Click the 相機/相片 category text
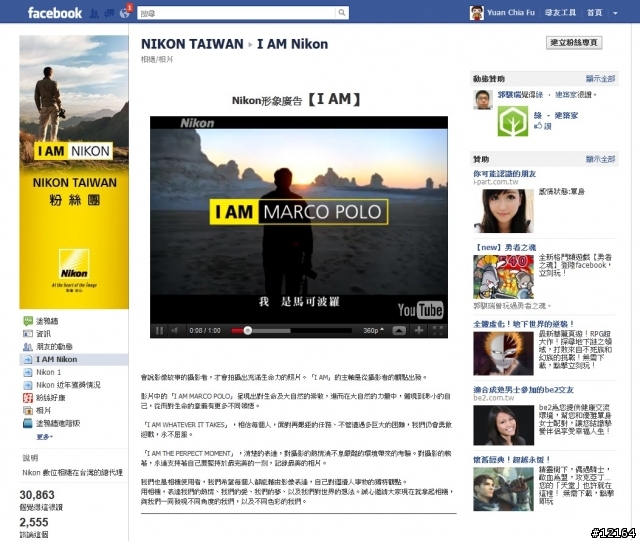This screenshot has width=640, height=541. pyautogui.click(x=157, y=60)
